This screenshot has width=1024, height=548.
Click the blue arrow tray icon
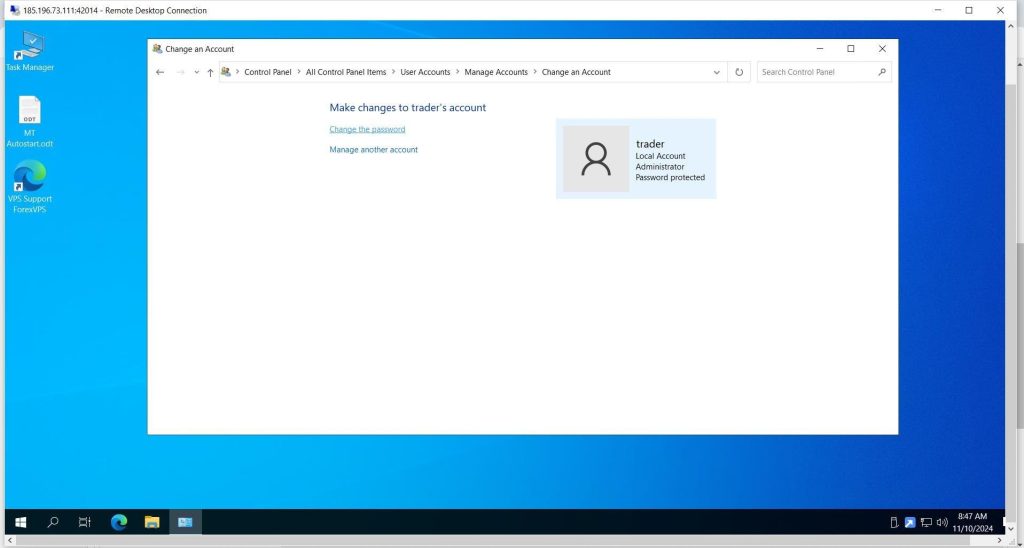(x=910, y=523)
